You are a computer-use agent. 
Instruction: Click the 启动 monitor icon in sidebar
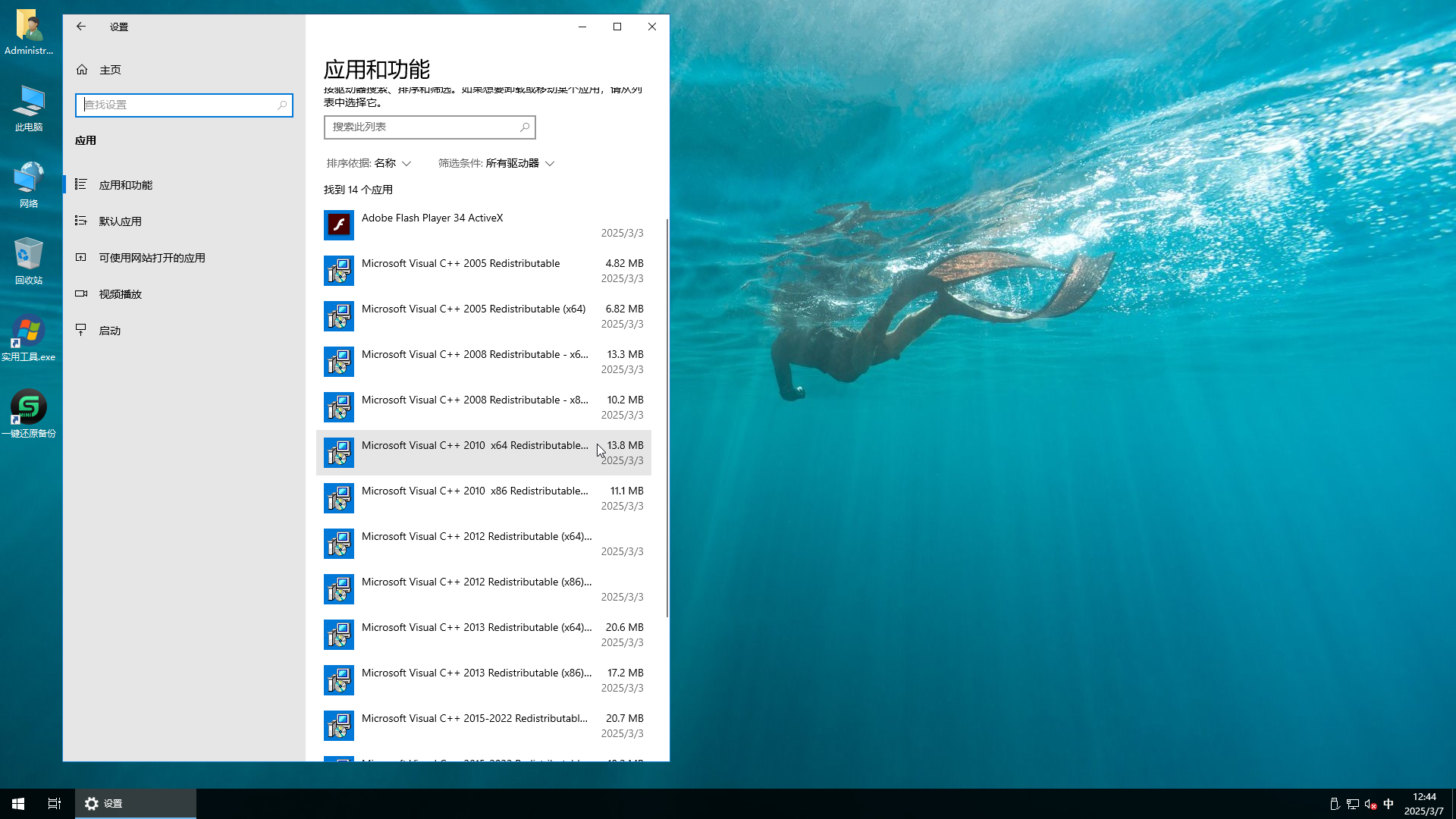pyautogui.click(x=81, y=330)
